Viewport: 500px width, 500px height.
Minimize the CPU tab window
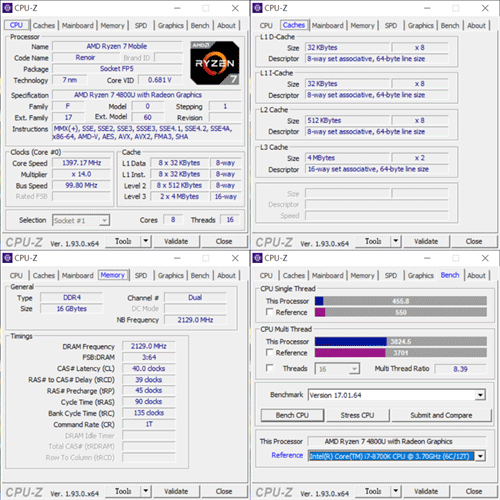tap(177, 8)
